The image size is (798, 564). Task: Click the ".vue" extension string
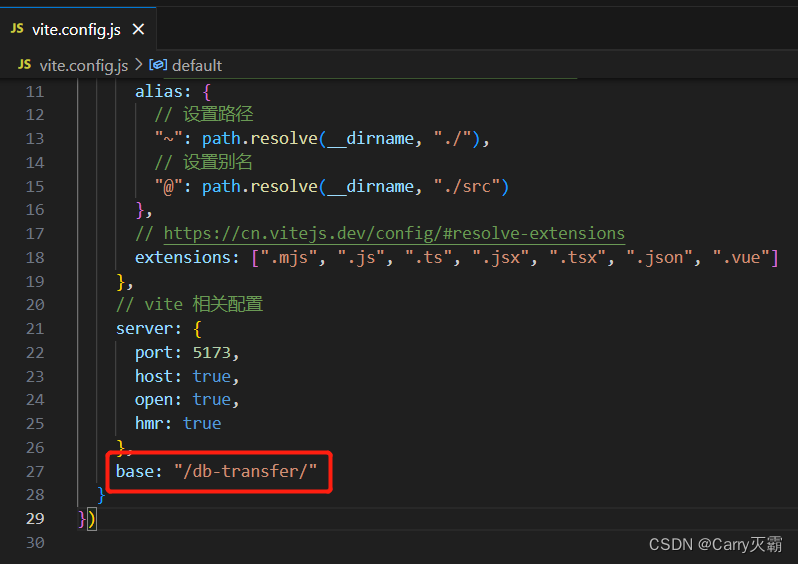tap(741, 258)
